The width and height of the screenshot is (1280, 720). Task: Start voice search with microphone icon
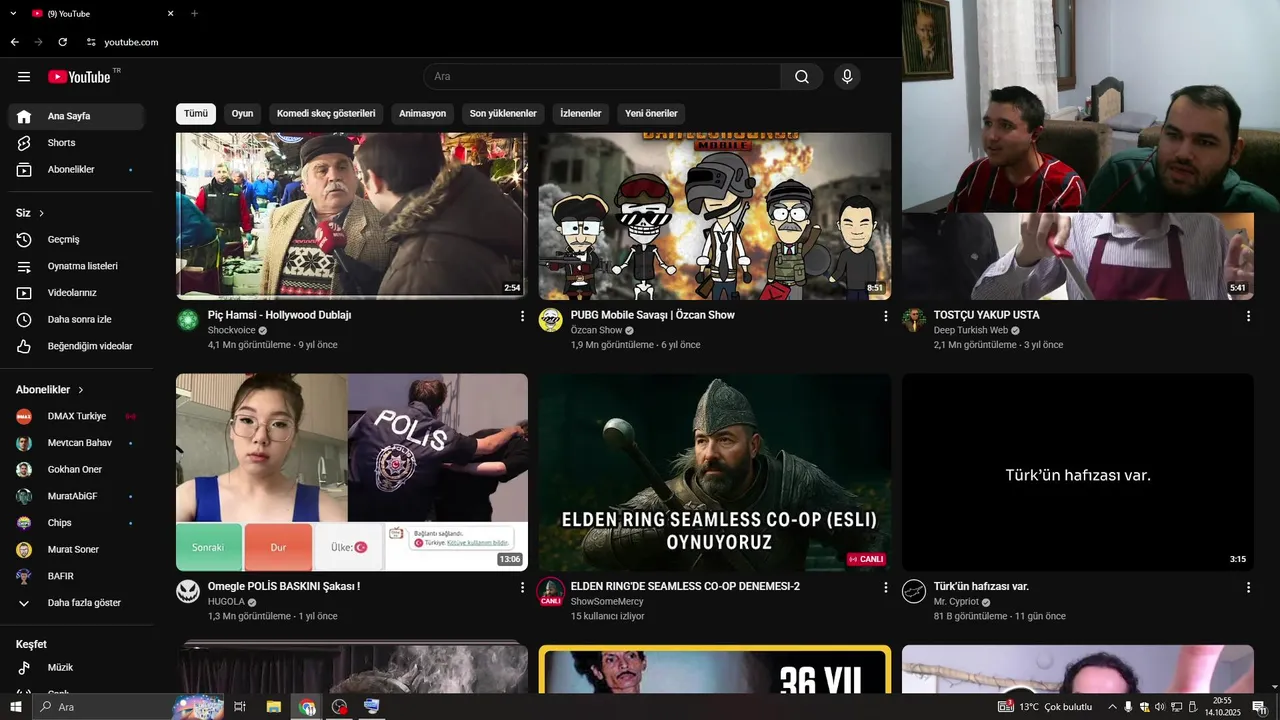(x=847, y=77)
